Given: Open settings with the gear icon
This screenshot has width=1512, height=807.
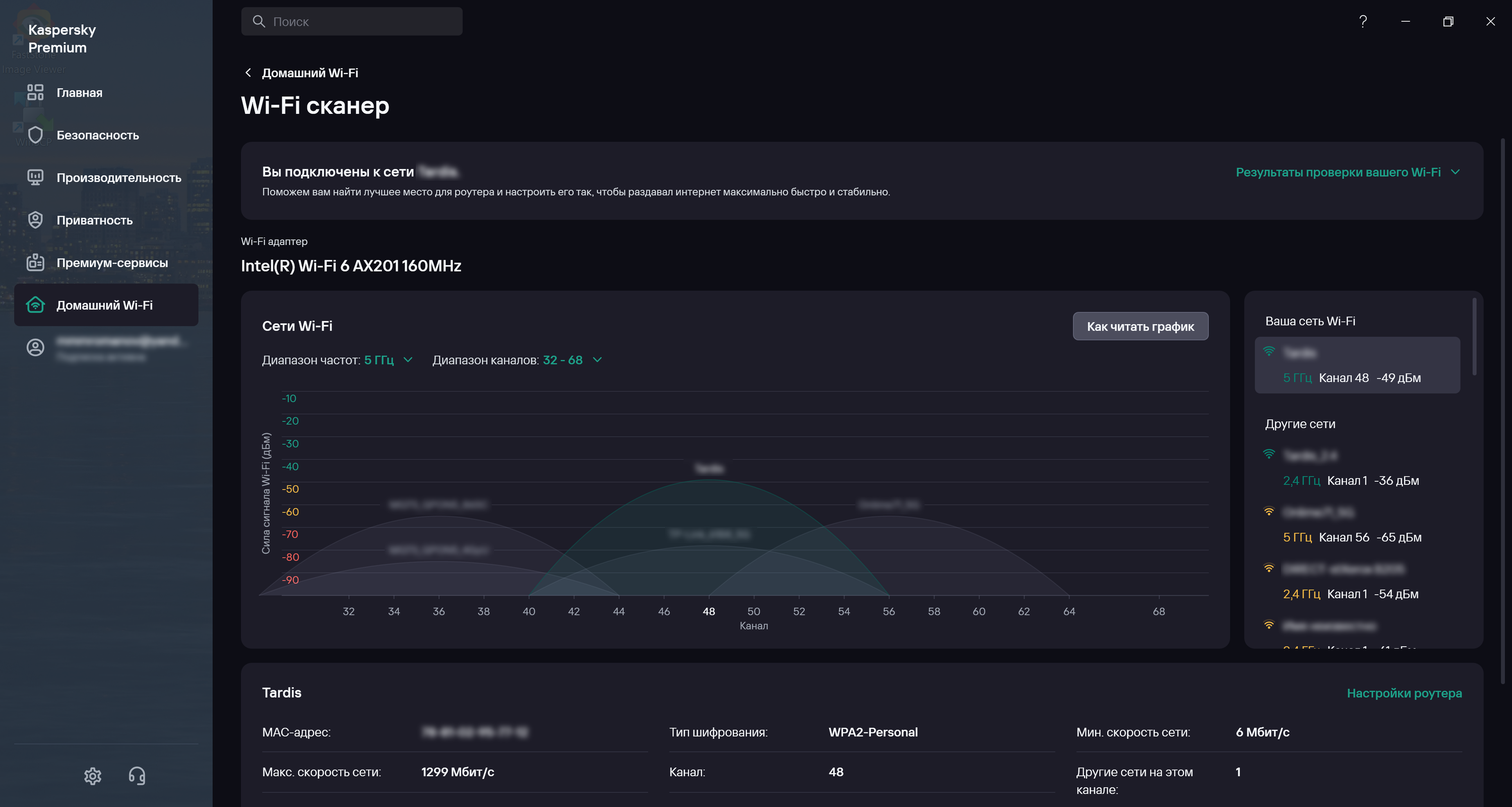Looking at the screenshot, I should click(93, 776).
